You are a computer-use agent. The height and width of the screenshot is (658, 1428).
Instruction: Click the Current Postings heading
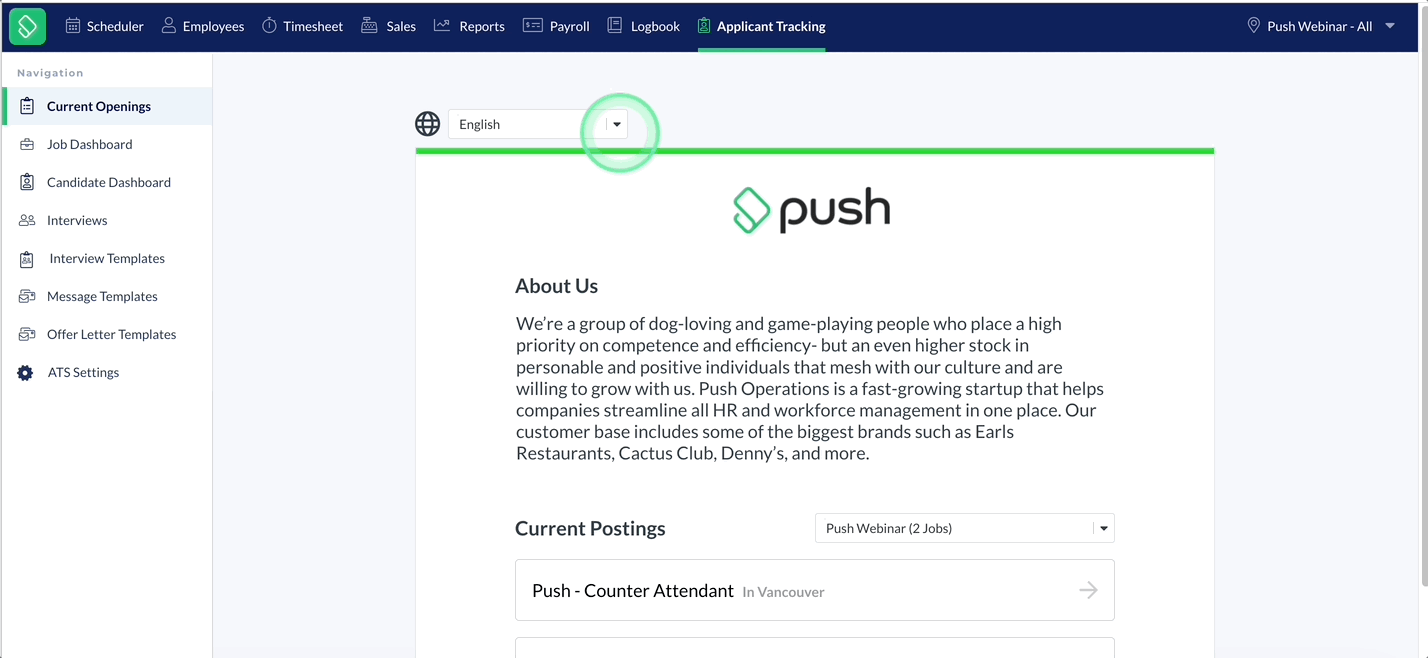(x=590, y=528)
